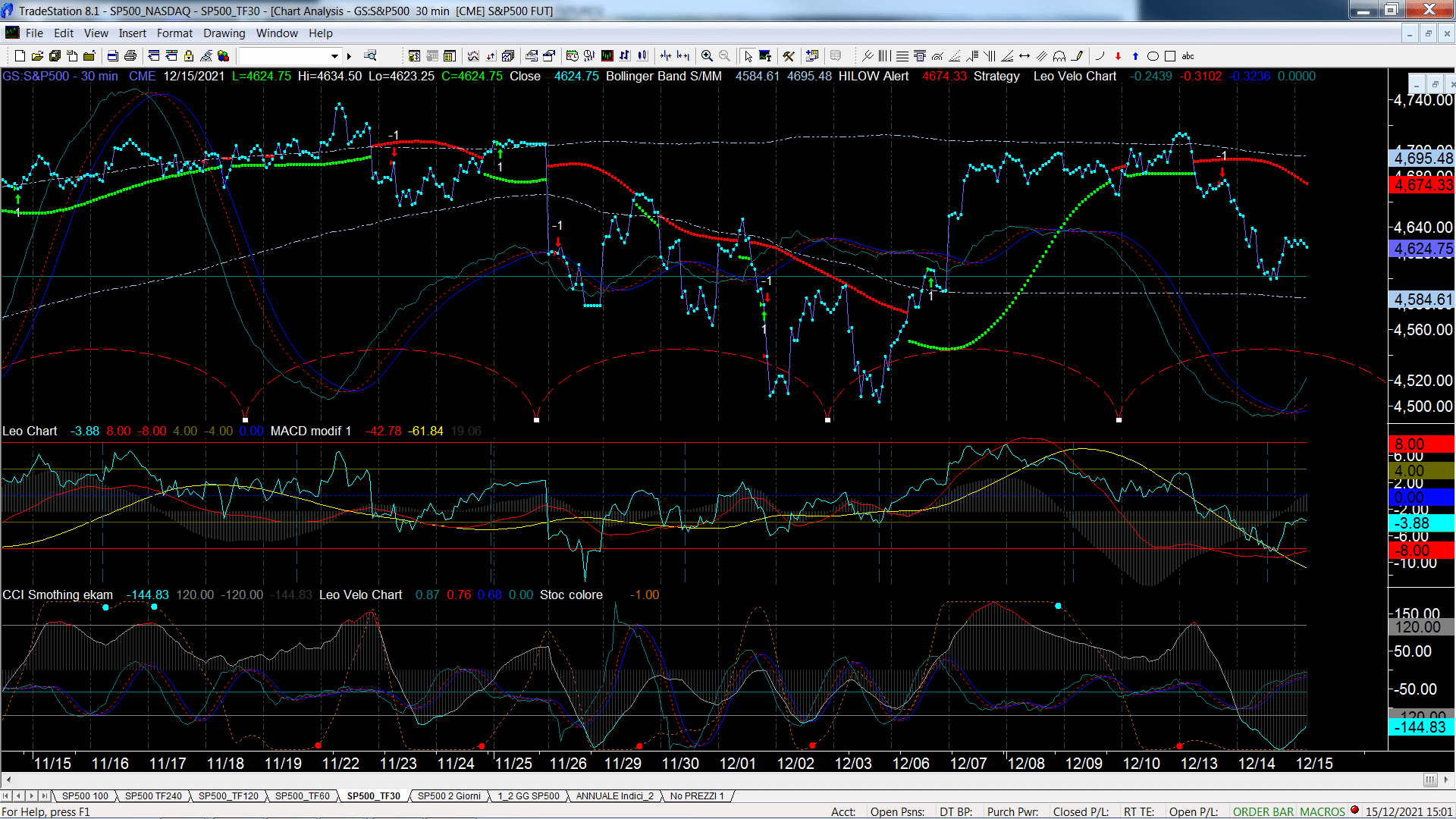Select the ellipse drawing tool

(1153, 56)
